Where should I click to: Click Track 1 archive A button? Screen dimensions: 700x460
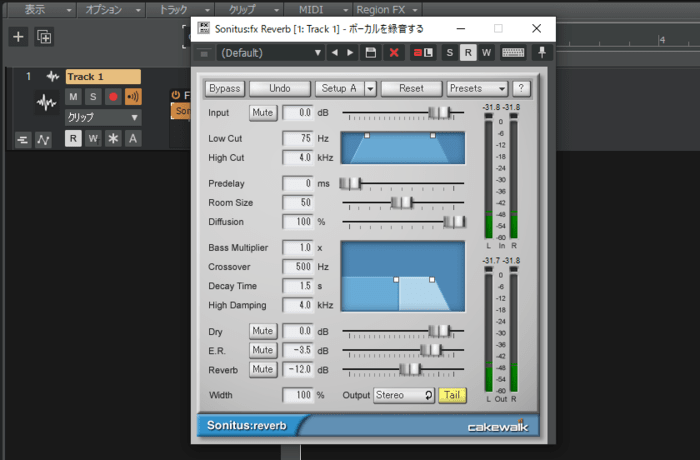pos(133,138)
